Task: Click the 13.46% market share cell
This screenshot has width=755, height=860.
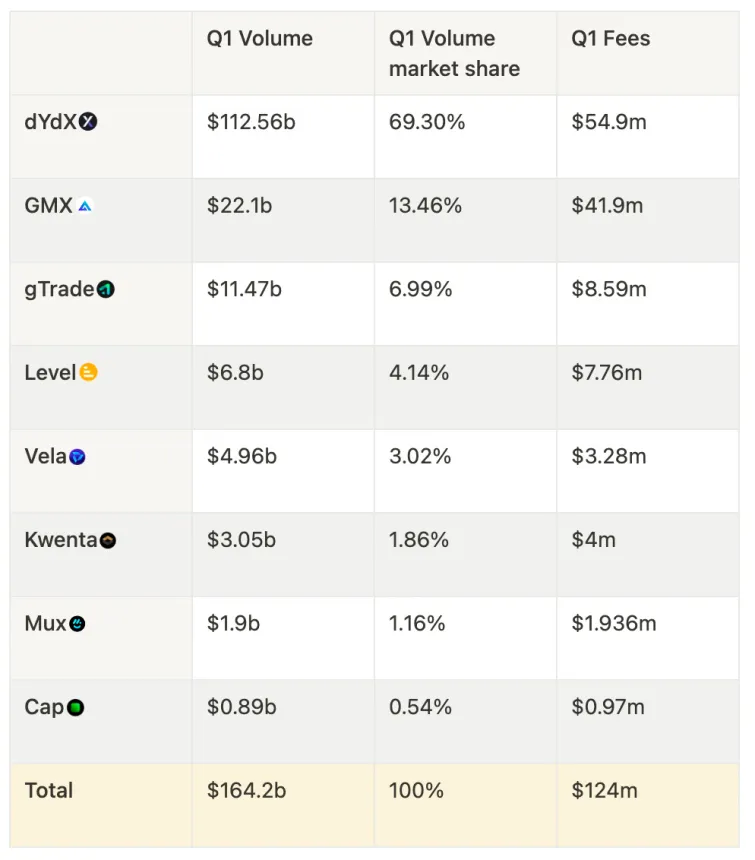Action: tap(426, 206)
